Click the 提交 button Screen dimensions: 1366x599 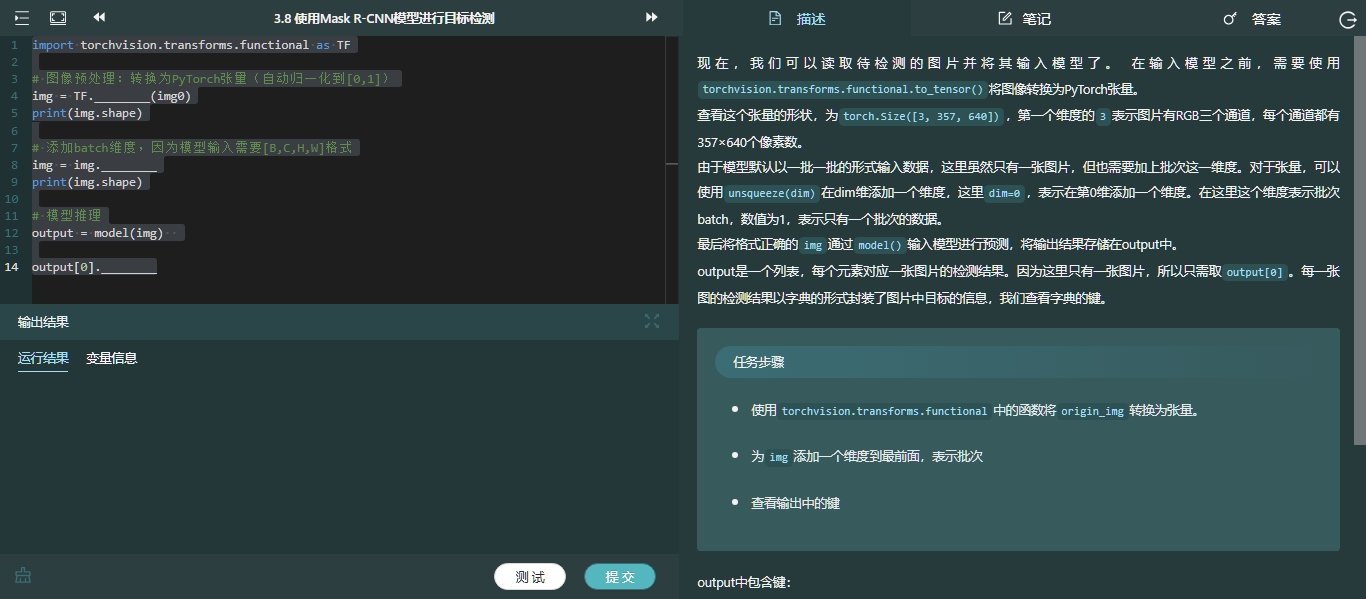click(x=620, y=577)
